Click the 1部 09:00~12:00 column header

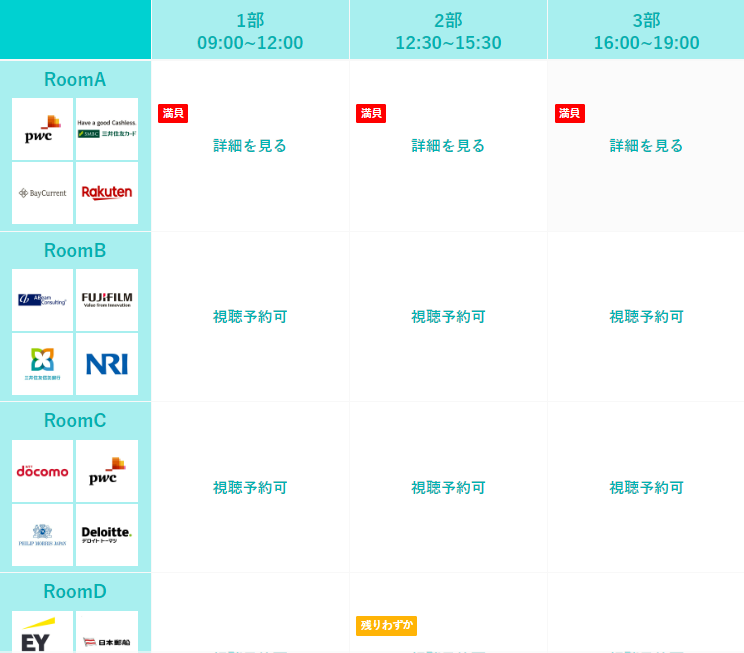pos(250,29)
